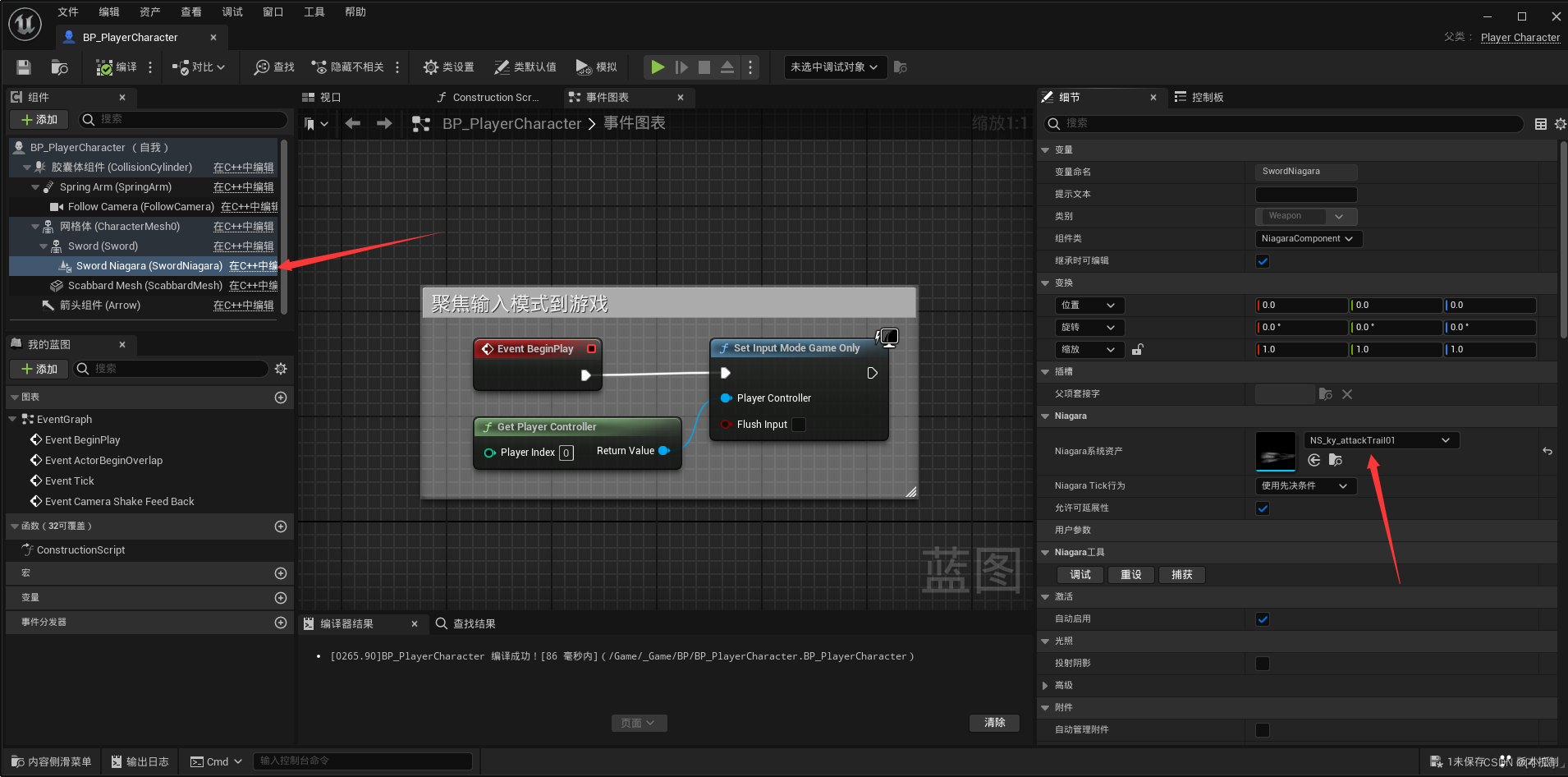Image resolution: width=1568 pixels, height=777 pixels.
Task: Open 类设置 class settings
Action: [449, 67]
